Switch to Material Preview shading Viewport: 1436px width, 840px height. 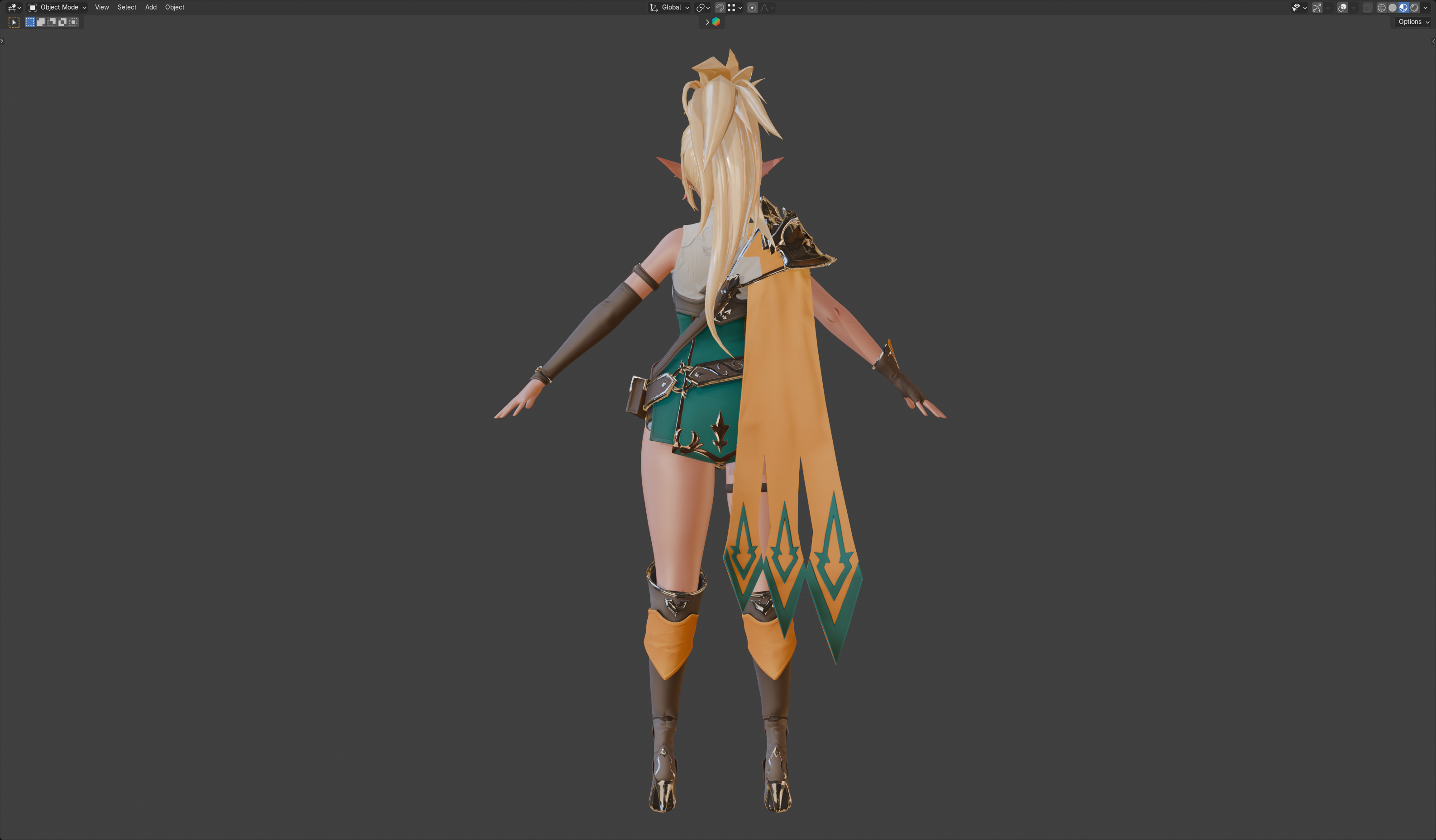1403,7
